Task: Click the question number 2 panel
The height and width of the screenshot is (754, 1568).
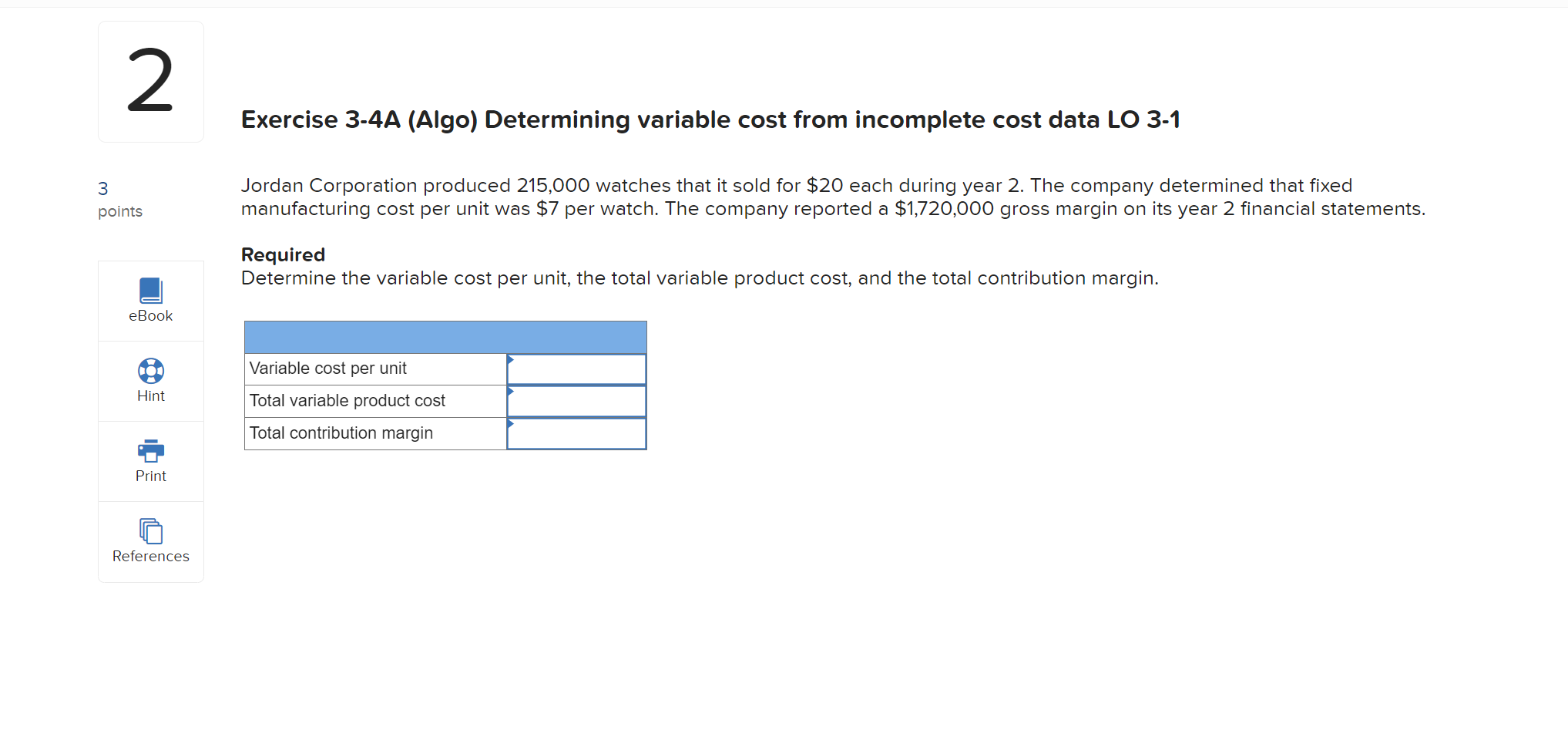Action: pos(150,81)
